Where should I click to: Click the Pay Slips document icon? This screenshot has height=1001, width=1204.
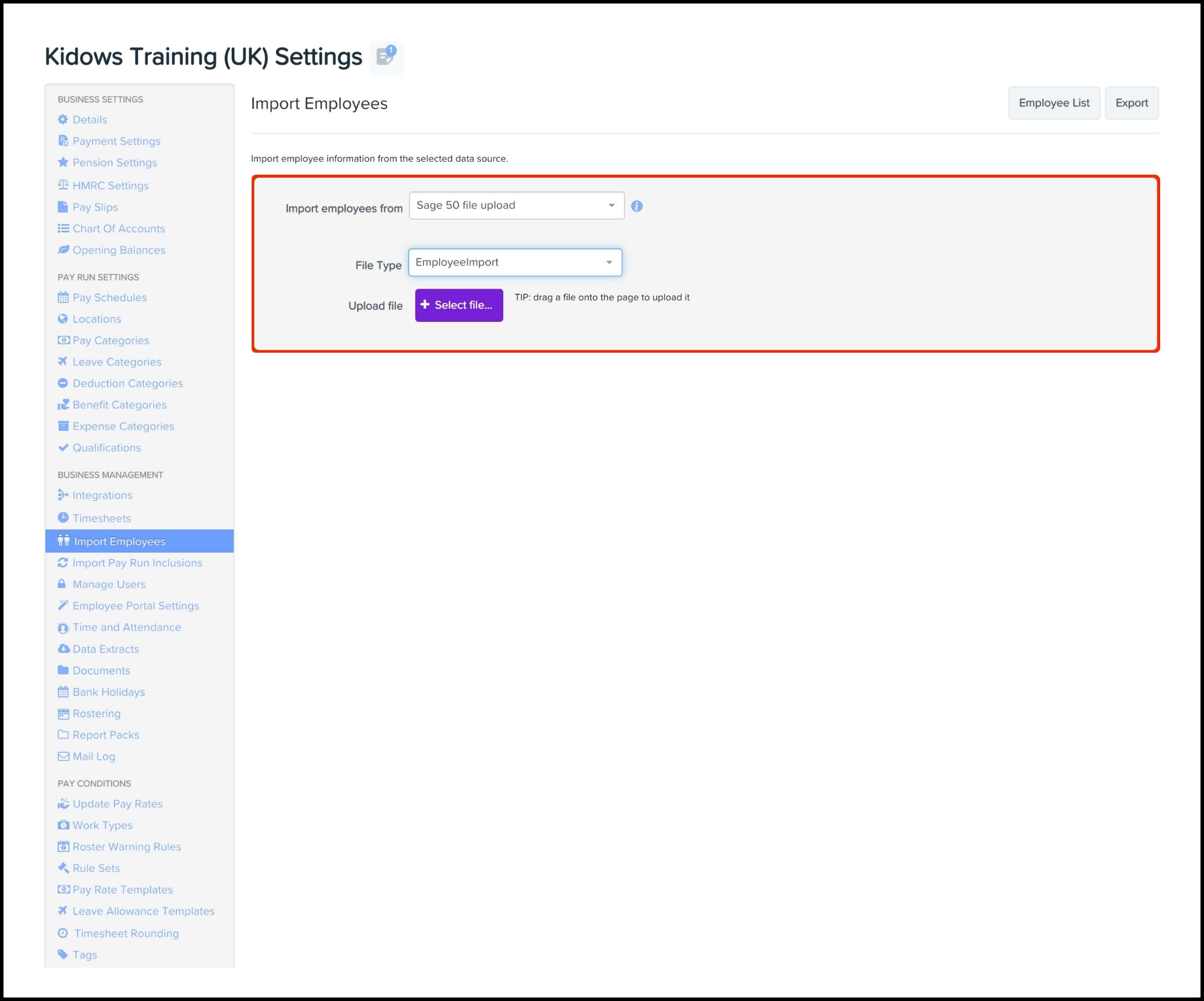[64, 207]
